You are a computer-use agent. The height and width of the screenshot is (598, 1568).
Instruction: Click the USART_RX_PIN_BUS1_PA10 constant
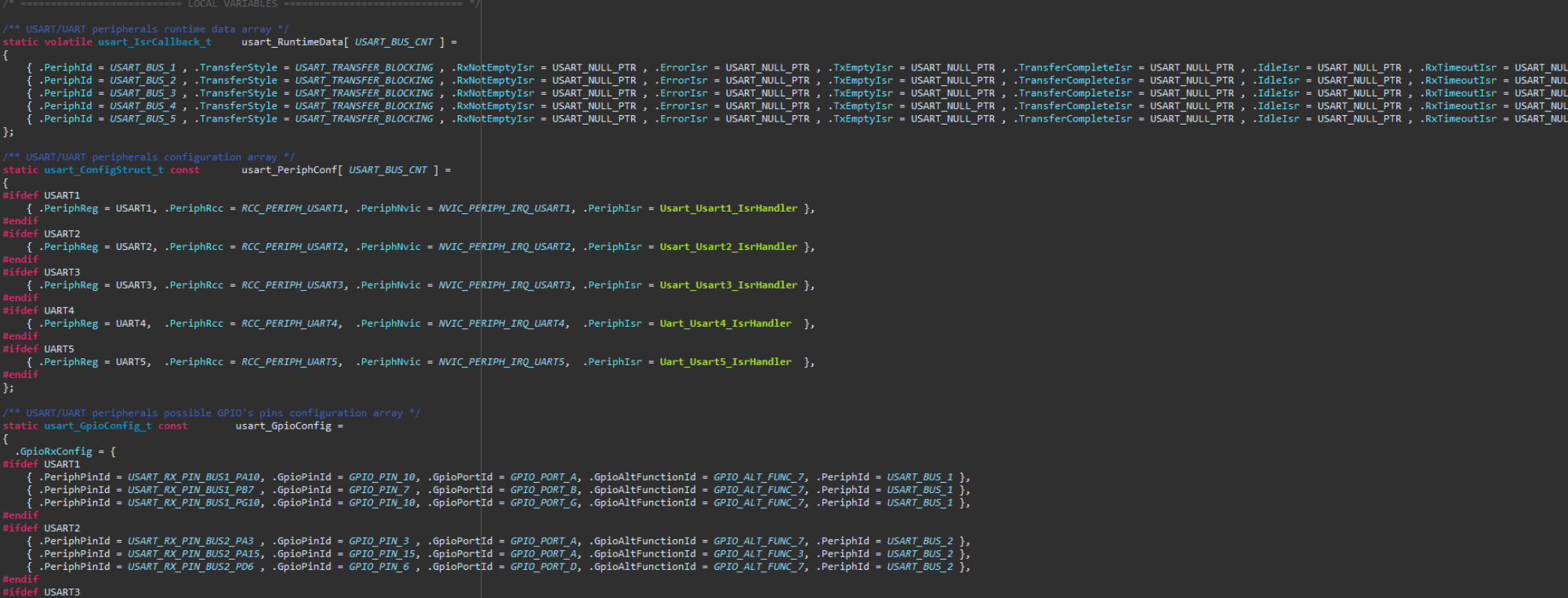tap(194, 477)
